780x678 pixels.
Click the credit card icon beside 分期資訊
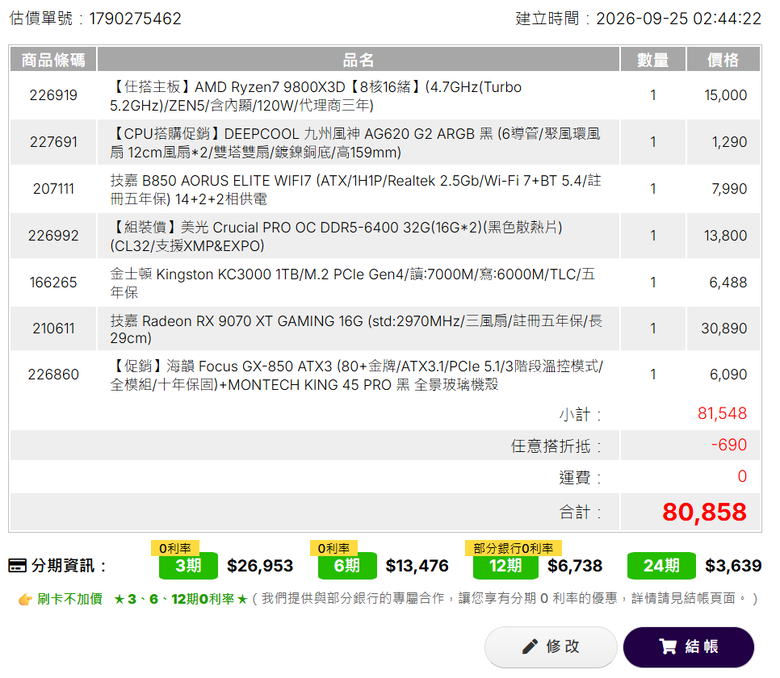coord(17,566)
